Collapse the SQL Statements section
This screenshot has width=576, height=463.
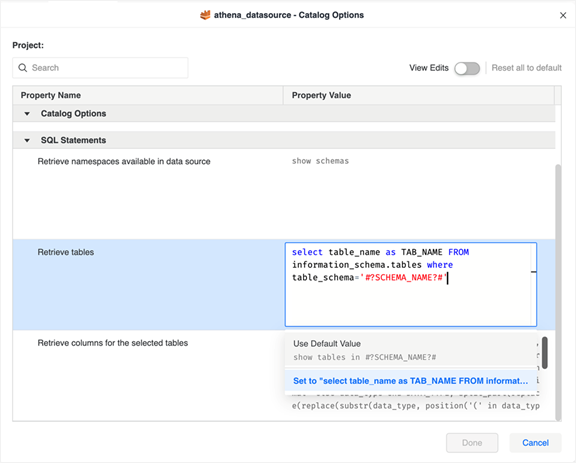click(27, 140)
